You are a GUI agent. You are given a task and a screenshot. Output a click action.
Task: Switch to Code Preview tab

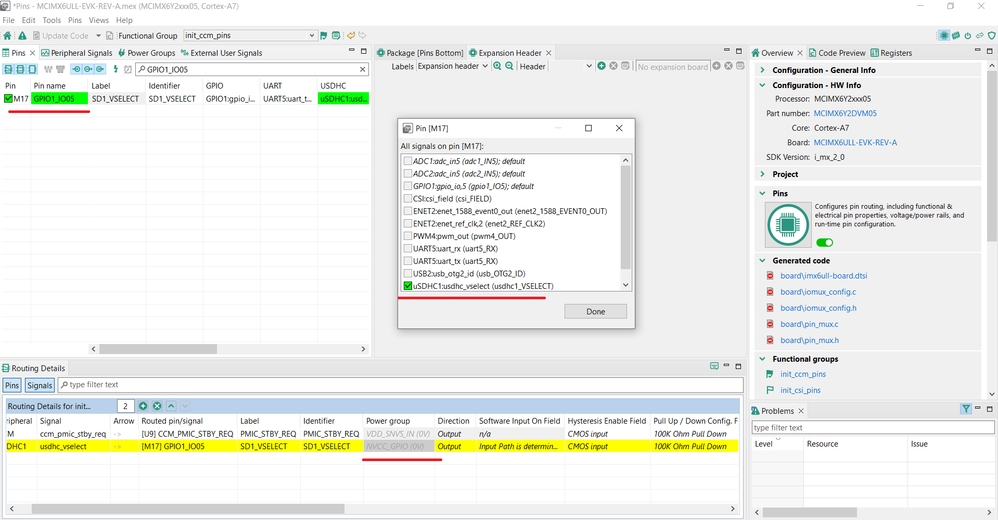click(x=837, y=53)
